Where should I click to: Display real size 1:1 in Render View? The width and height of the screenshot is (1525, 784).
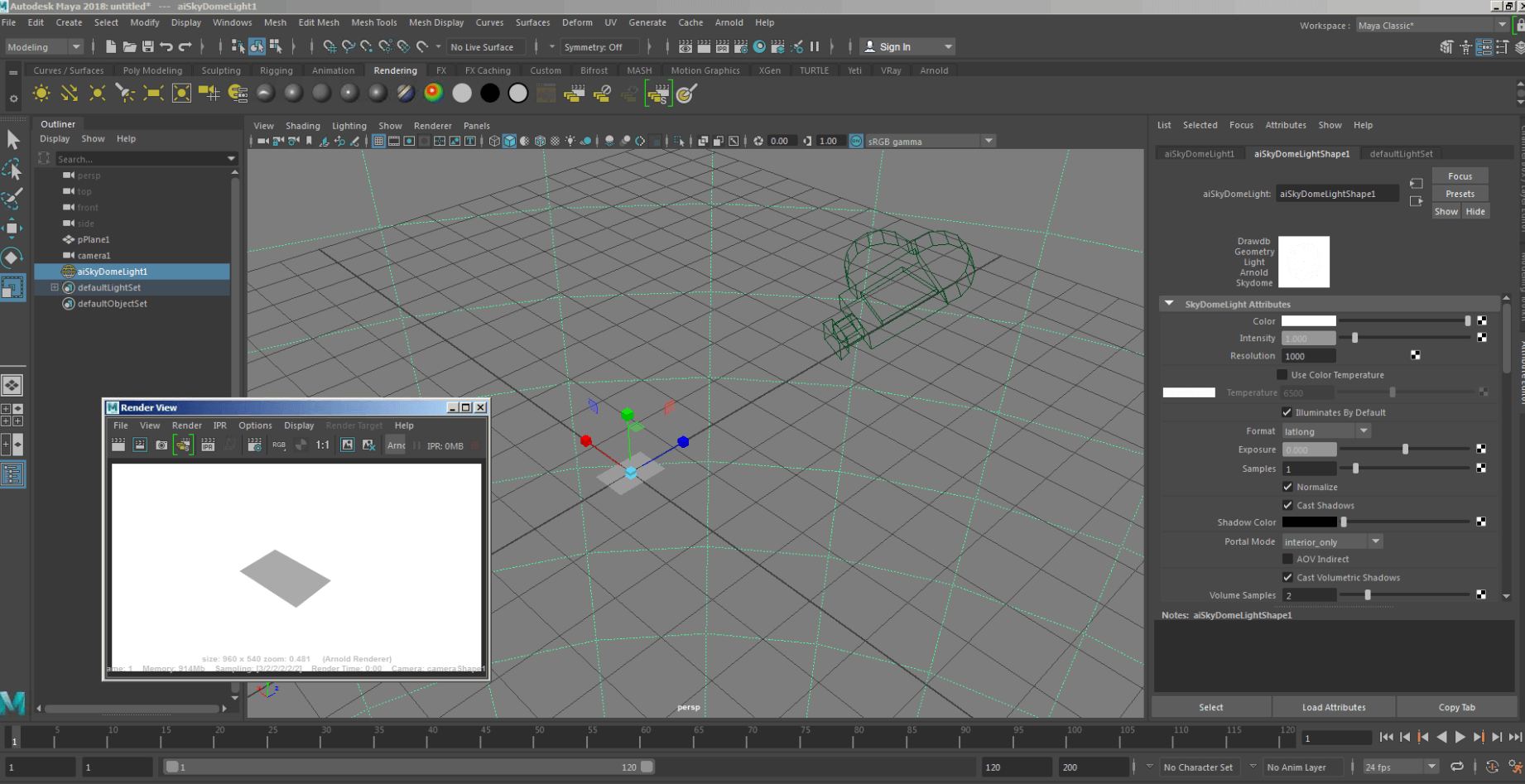click(323, 445)
